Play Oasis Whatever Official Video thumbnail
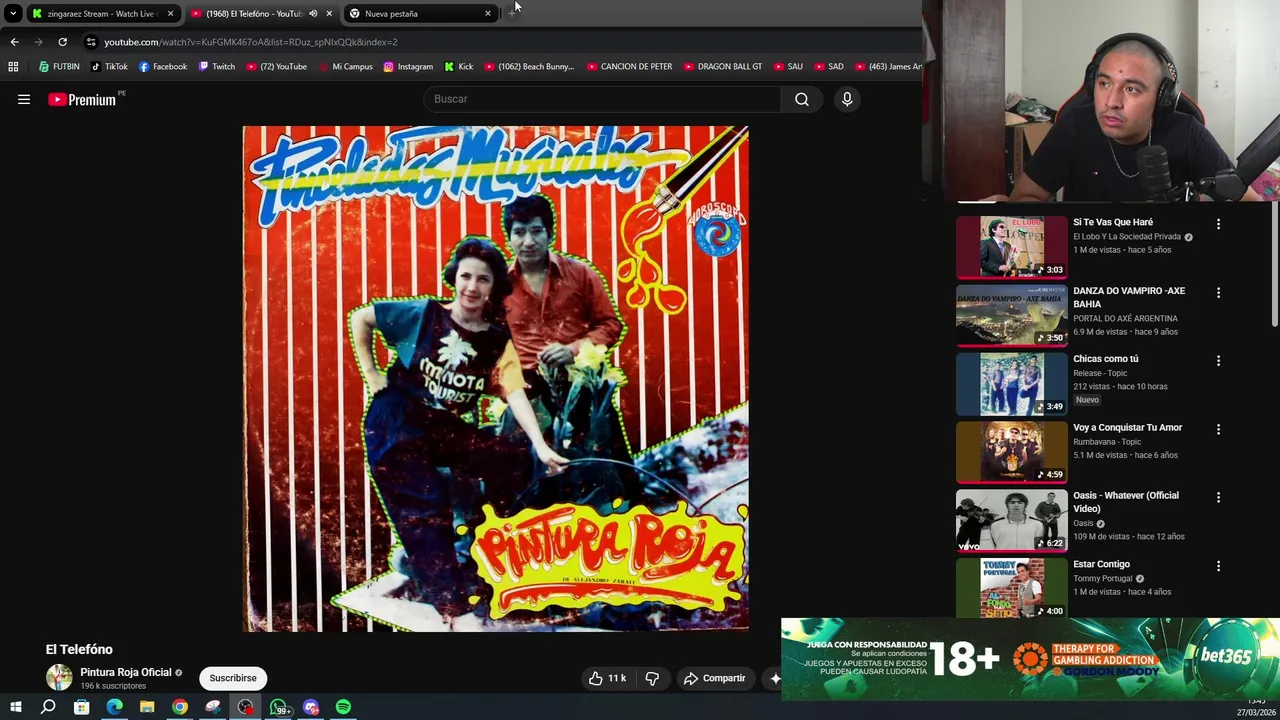This screenshot has height=720, width=1280. [1011, 520]
